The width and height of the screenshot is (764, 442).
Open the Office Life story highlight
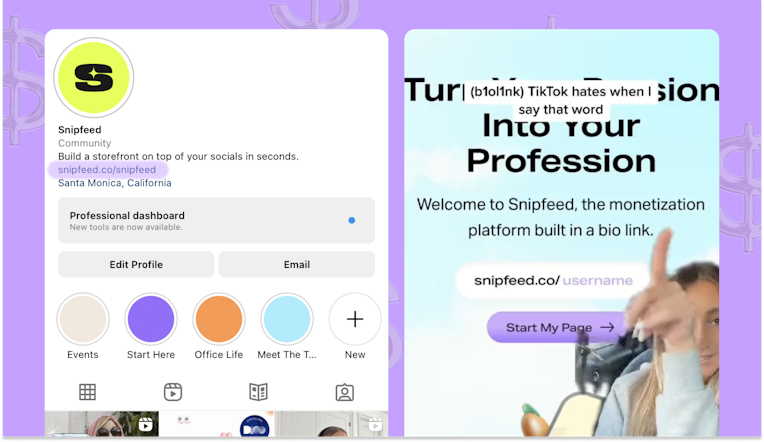tap(219, 319)
